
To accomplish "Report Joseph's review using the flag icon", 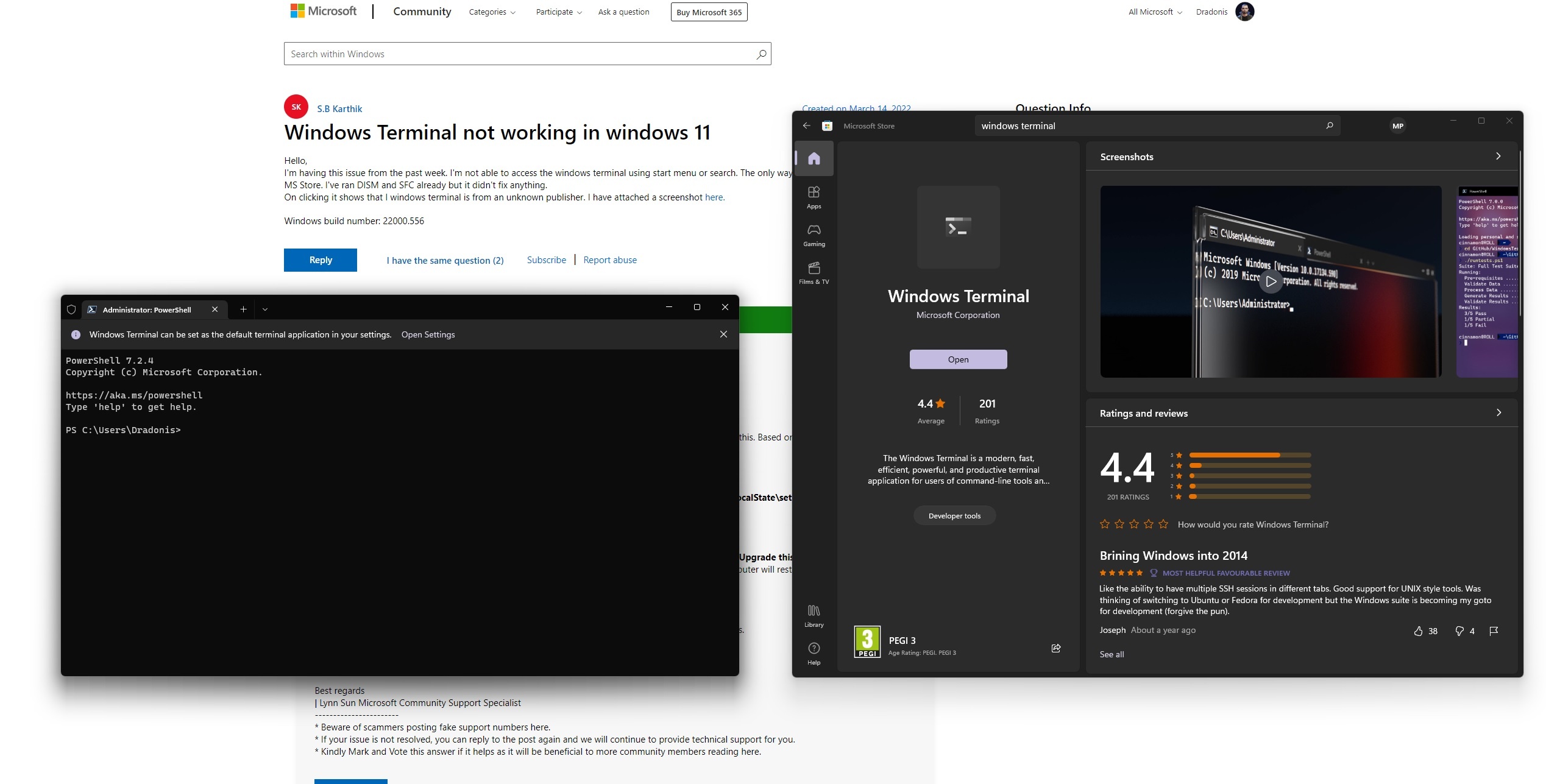I will pyautogui.click(x=1494, y=630).
